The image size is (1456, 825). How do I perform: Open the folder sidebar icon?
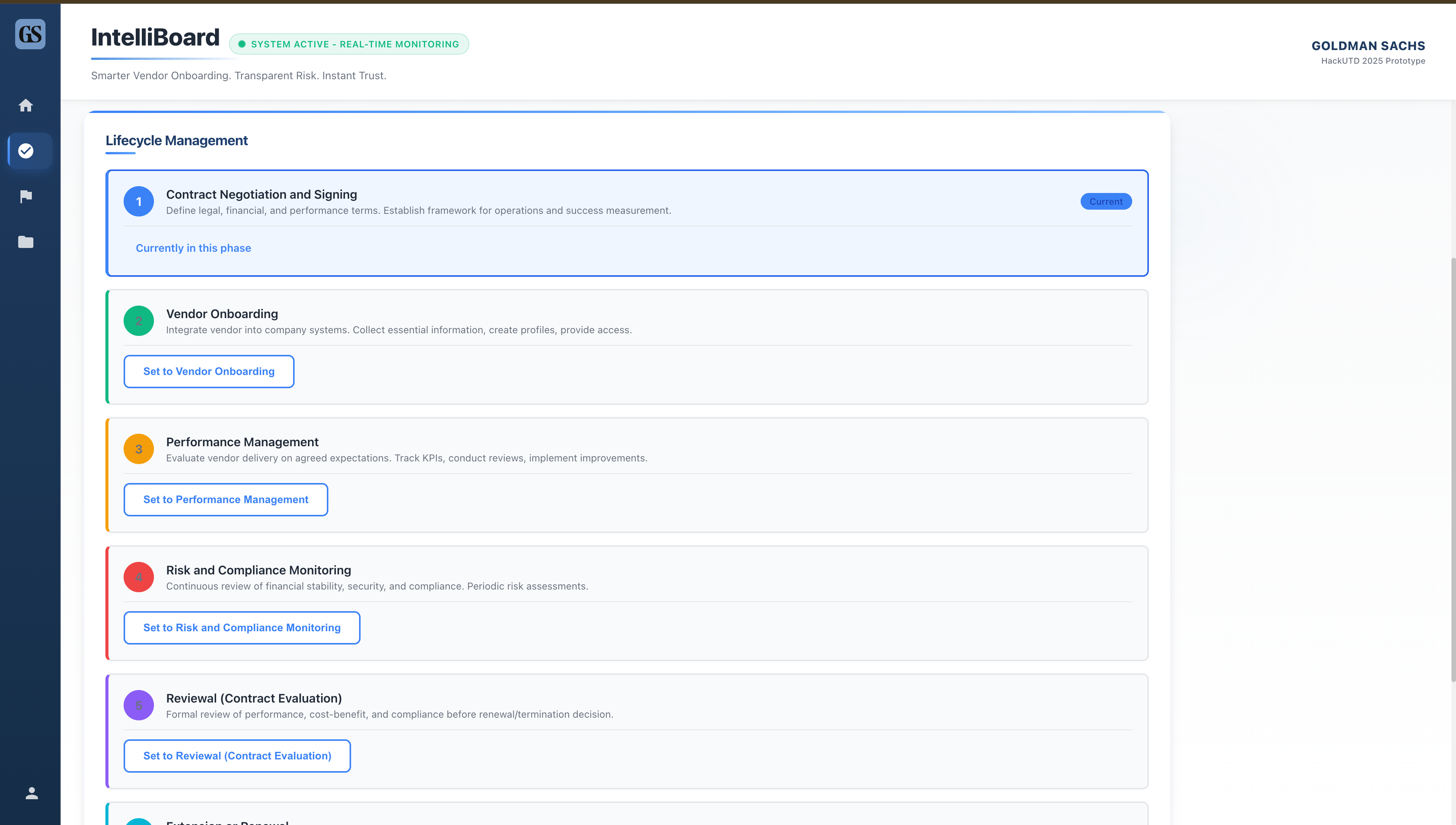coord(25,242)
